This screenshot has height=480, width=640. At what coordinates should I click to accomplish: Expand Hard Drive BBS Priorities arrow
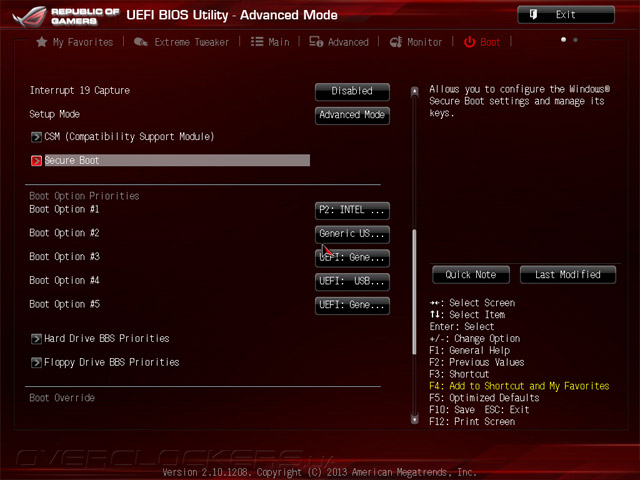coord(36,339)
